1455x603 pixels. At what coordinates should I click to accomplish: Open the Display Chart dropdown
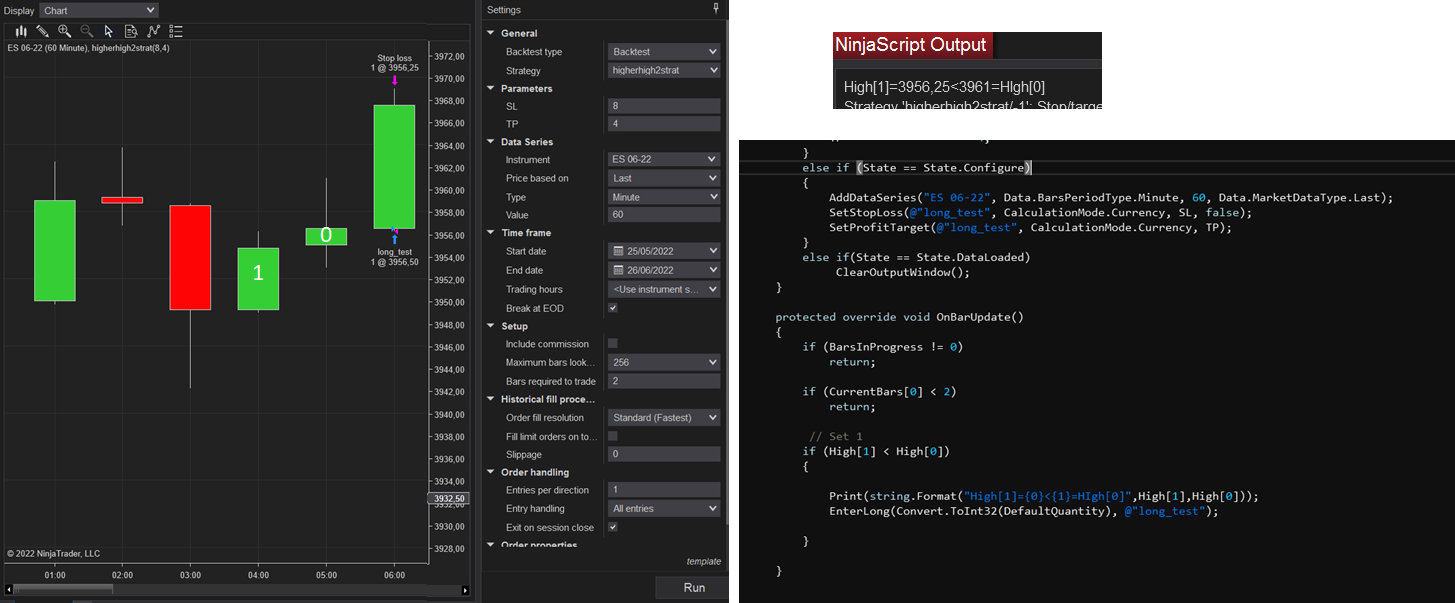pyautogui.click(x=98, y=10)
